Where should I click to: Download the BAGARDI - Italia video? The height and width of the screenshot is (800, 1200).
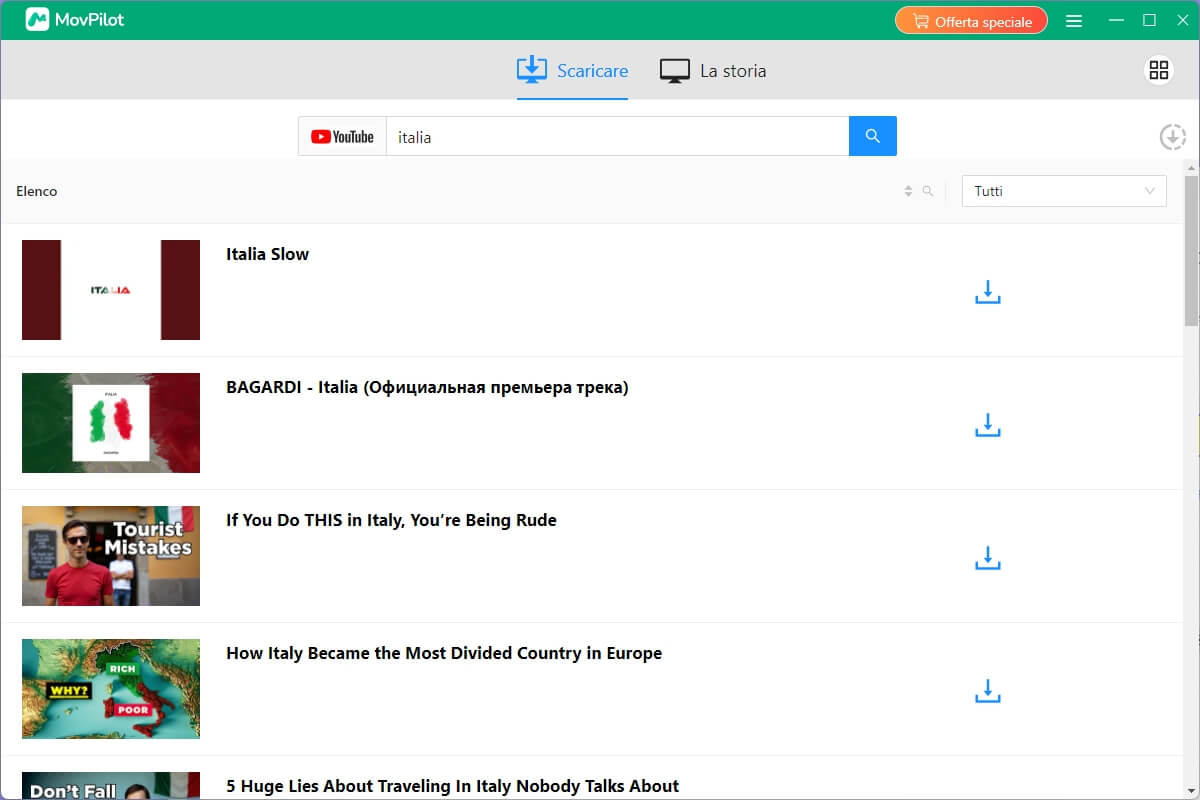click(987, 425)
